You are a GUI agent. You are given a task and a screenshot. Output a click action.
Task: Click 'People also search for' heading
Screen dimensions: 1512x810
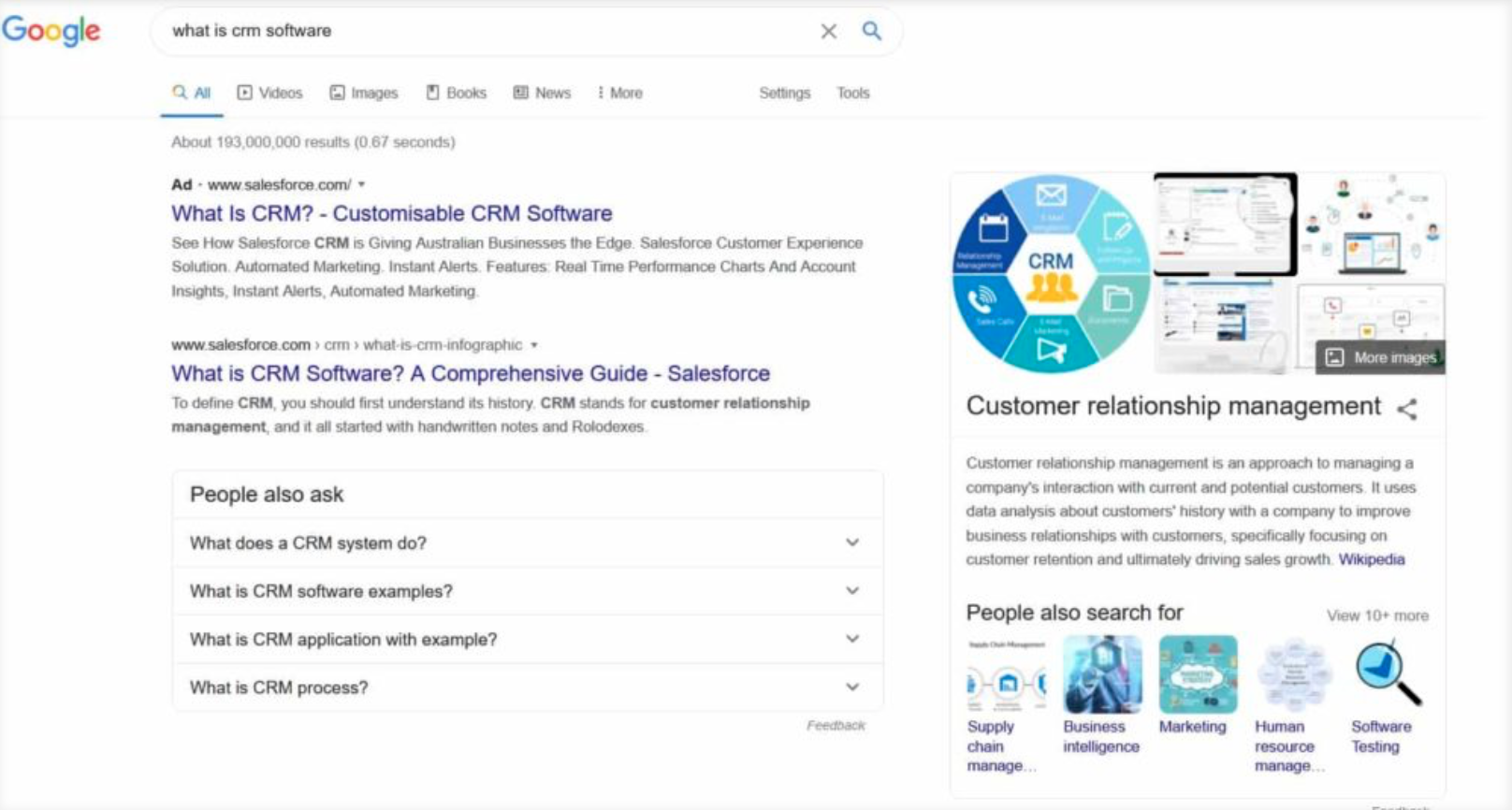(1074, 613)
